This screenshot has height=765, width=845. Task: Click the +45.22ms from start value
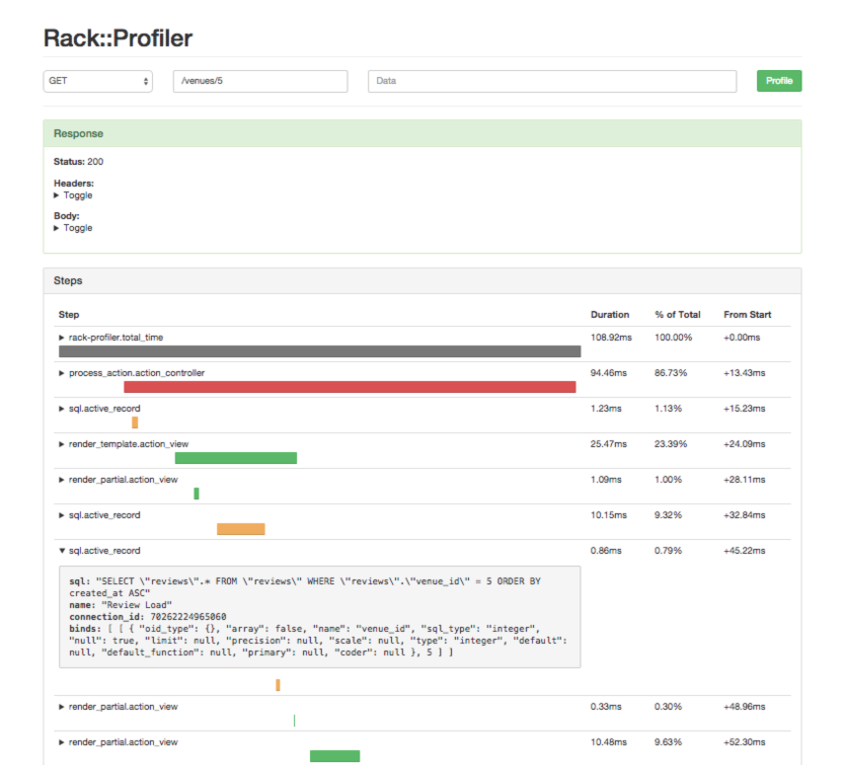pos(744,551)
